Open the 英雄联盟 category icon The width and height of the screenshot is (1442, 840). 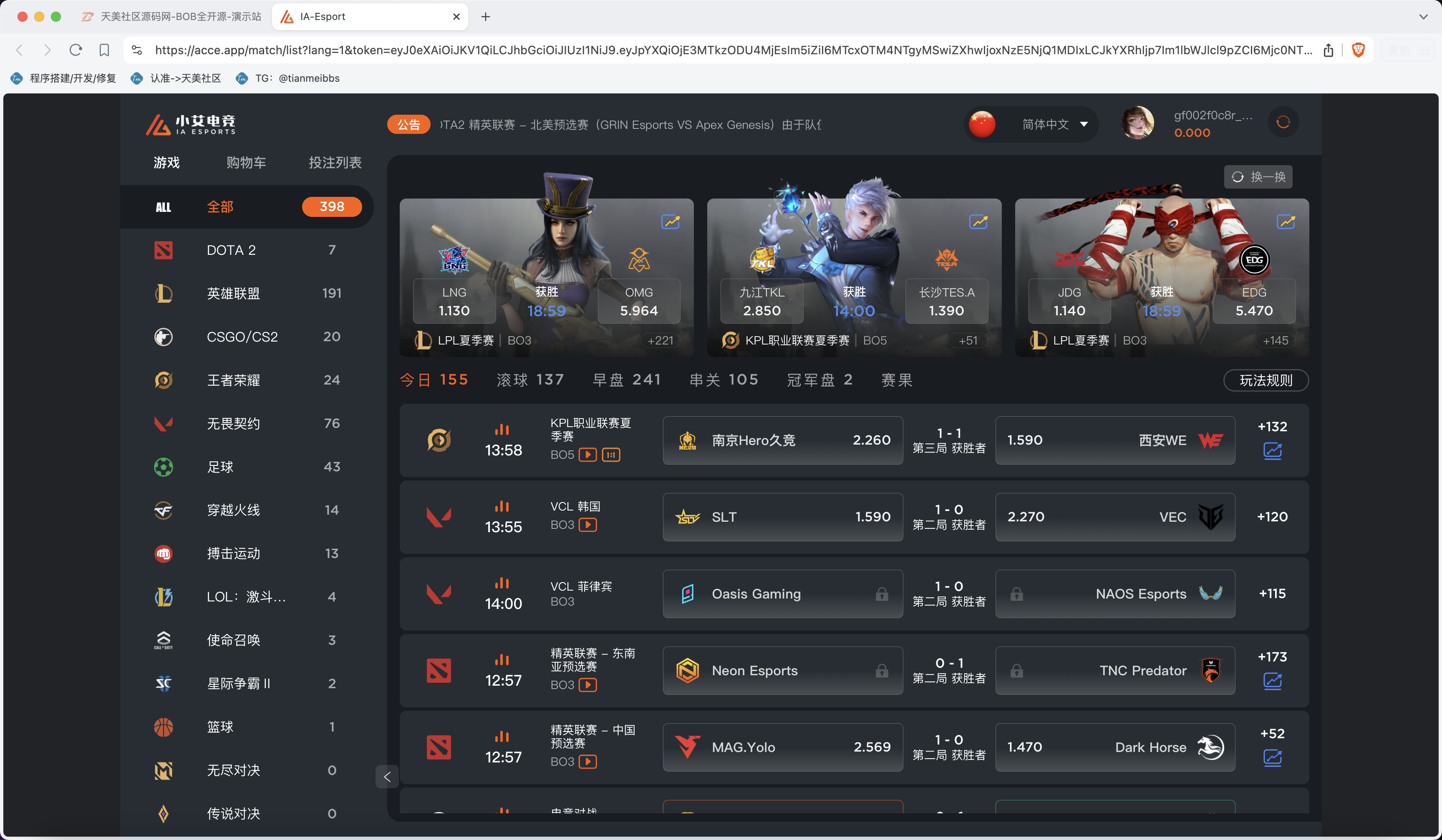pos(164,293)
